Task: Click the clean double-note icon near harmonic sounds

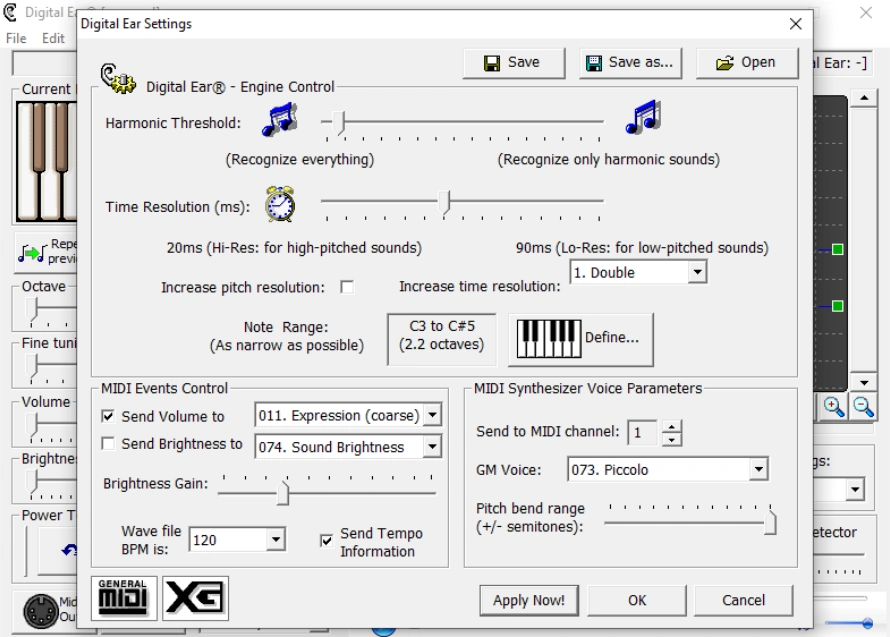Action: 644,118
